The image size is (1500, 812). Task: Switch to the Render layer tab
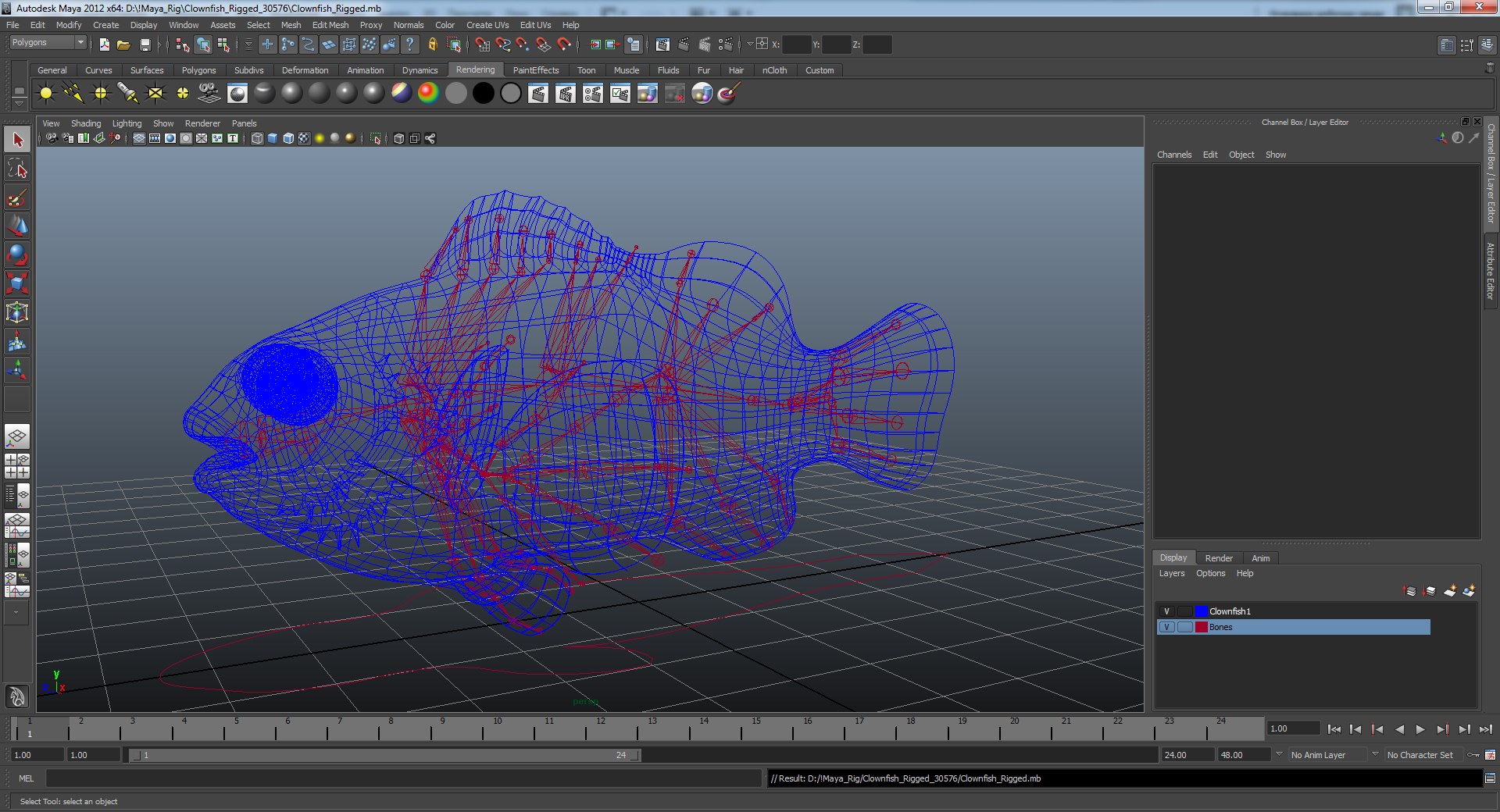[1219, 558]
